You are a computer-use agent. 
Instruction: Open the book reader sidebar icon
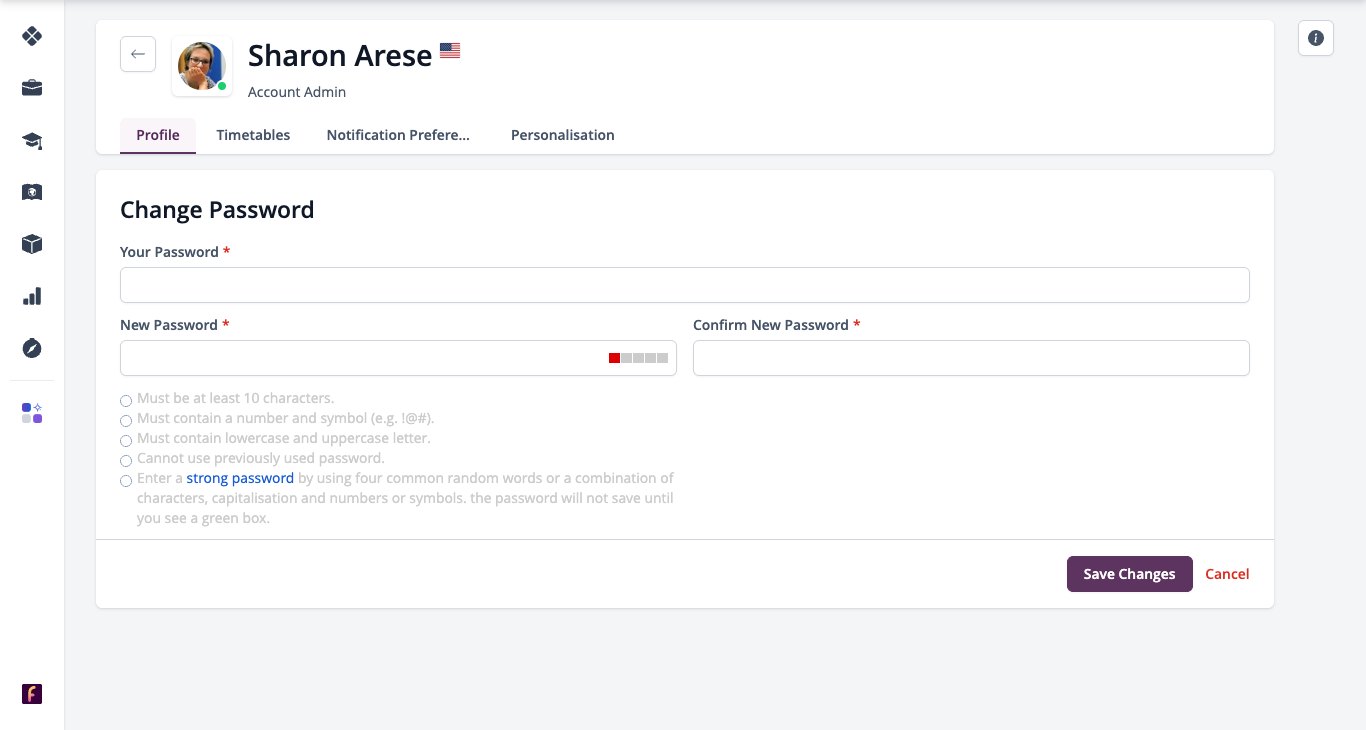(x=32, y=192)
